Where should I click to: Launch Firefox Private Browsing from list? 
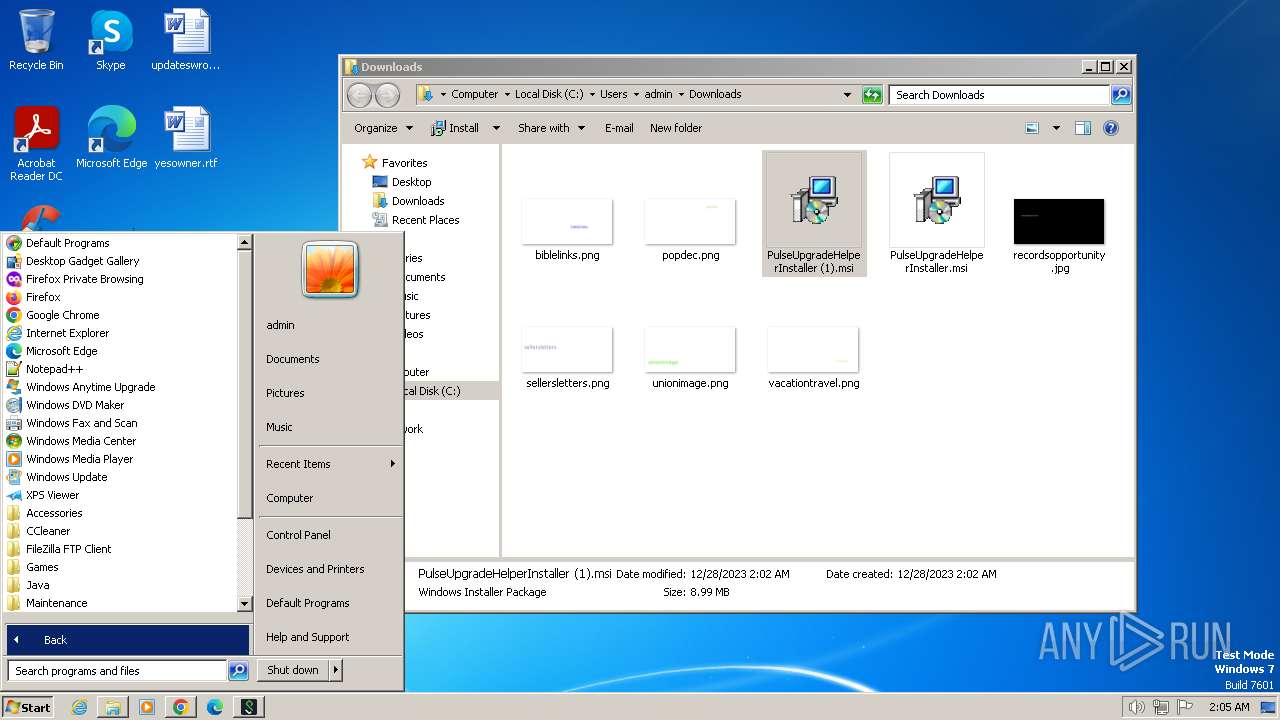[x=84, y=279]
